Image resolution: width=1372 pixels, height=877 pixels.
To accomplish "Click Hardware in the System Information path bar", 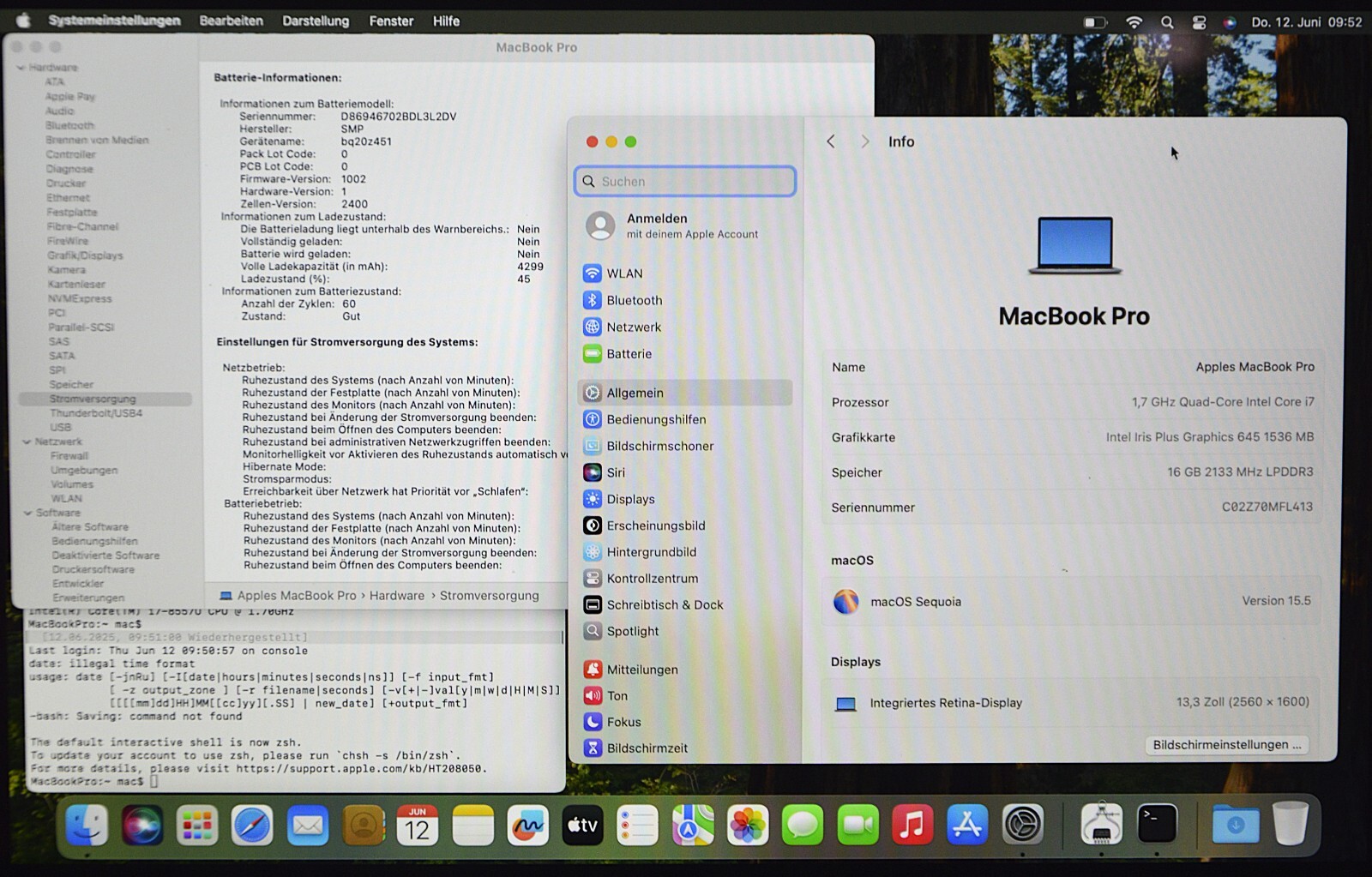I will point(397,595).
